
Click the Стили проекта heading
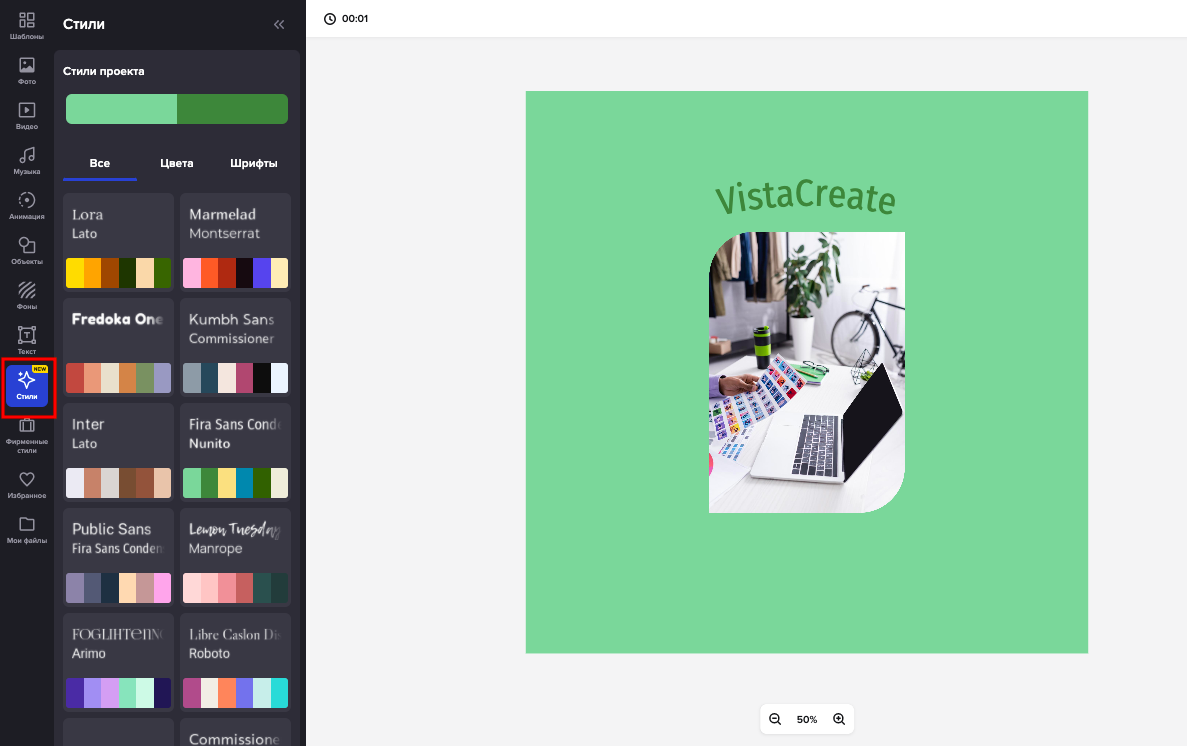[104, 71]
